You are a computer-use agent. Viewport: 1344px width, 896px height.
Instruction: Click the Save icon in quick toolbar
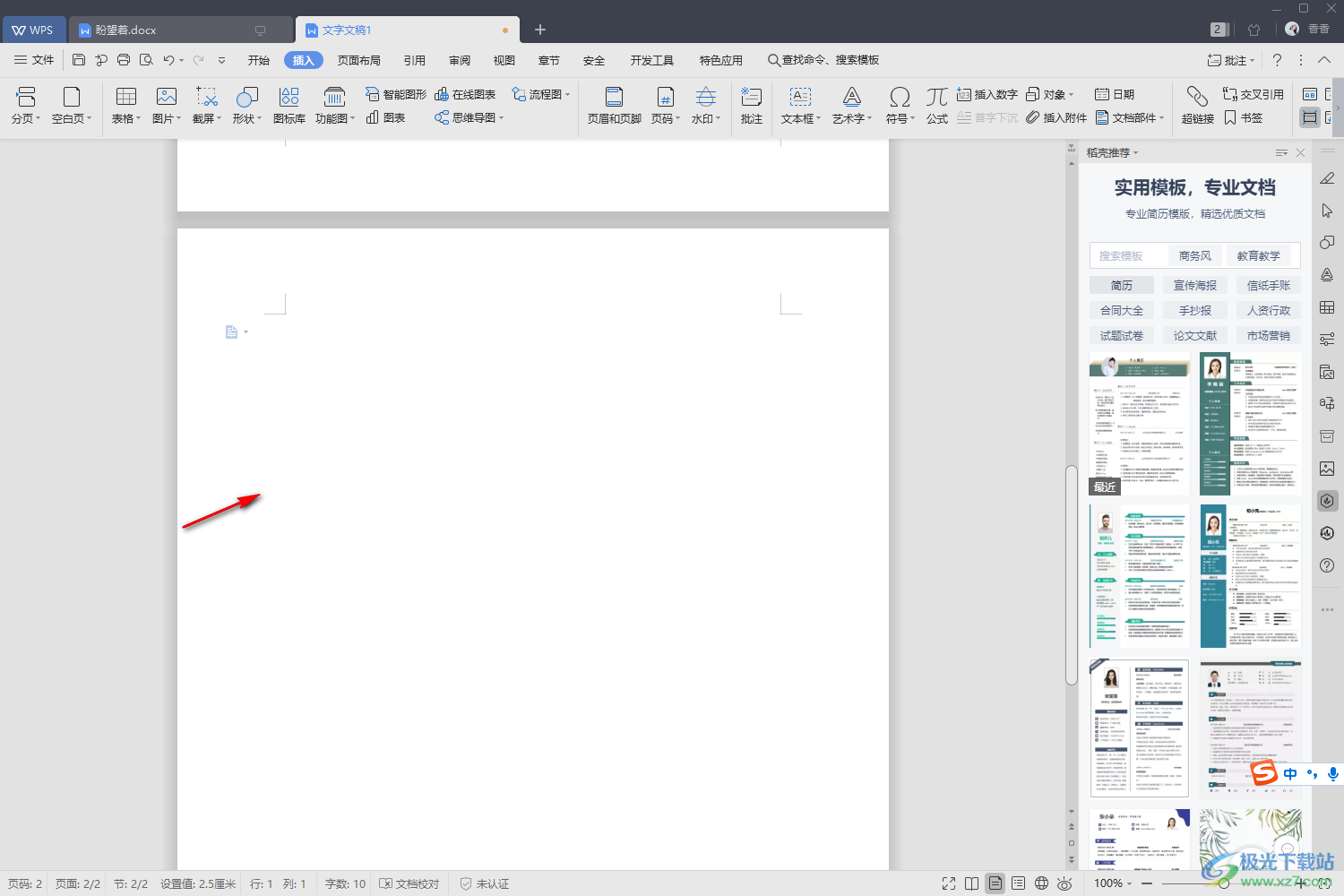79,60
